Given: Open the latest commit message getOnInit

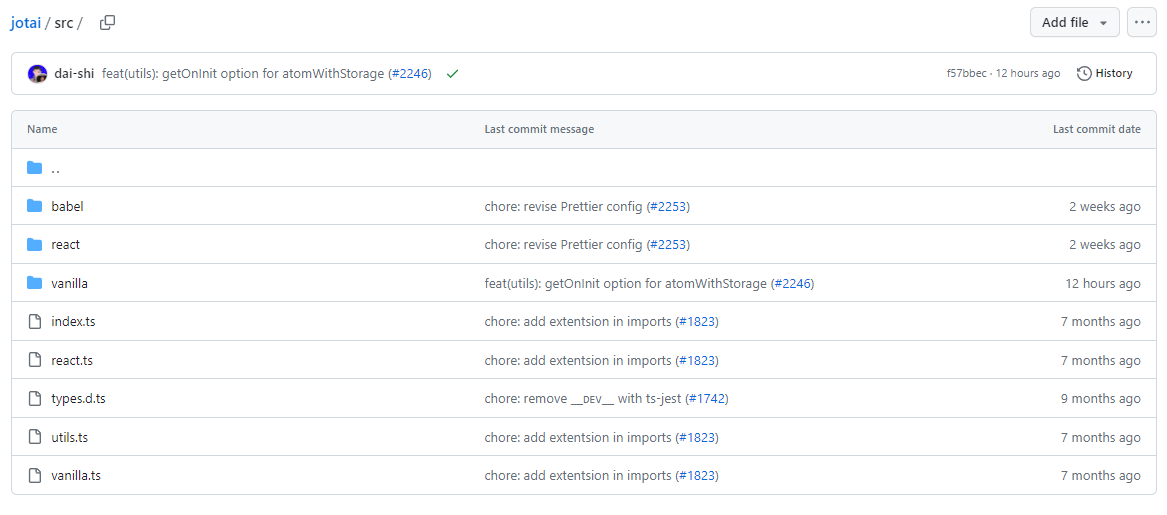Looking at the screenshot, I should (x=243, y=74).
